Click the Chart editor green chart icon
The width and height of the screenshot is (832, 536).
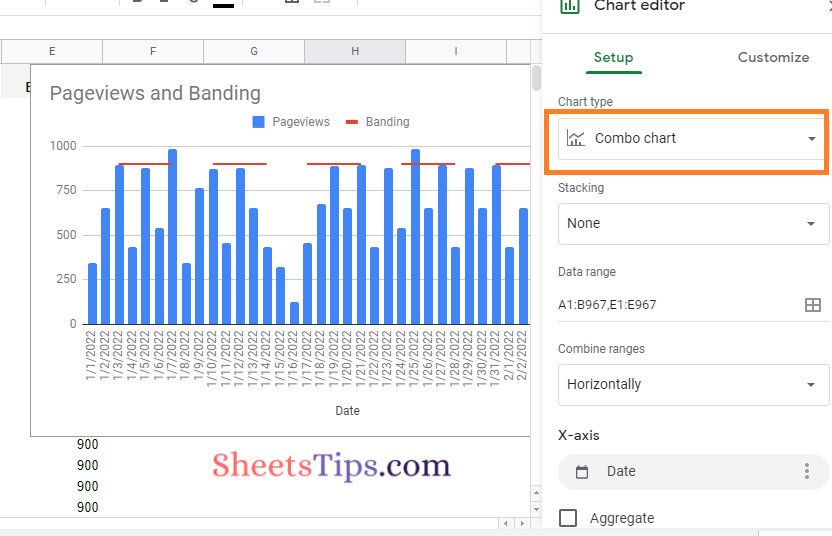[569, 6]
